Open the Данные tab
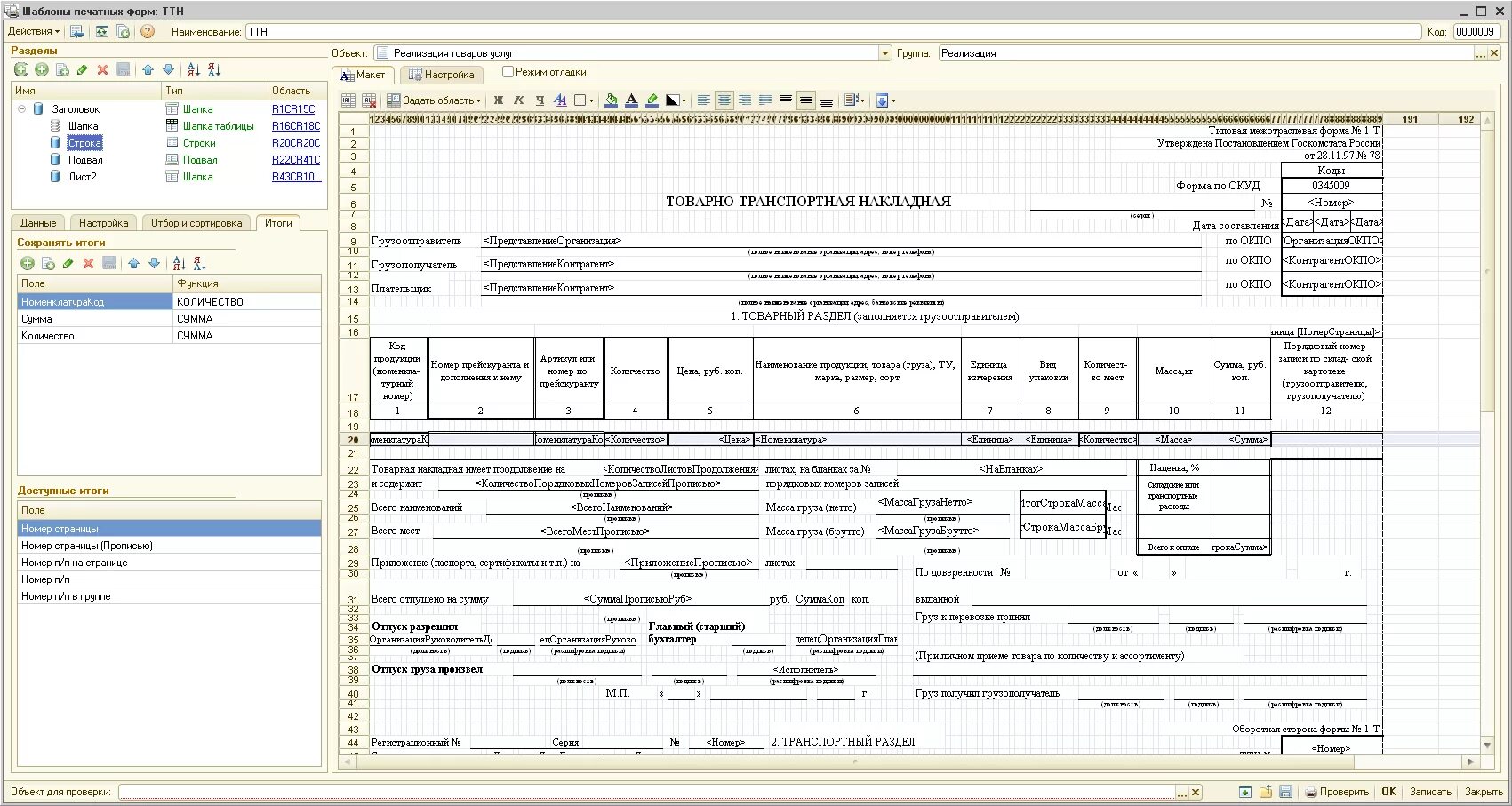This screenshot has height=806, width=1512. pos(38,223)
